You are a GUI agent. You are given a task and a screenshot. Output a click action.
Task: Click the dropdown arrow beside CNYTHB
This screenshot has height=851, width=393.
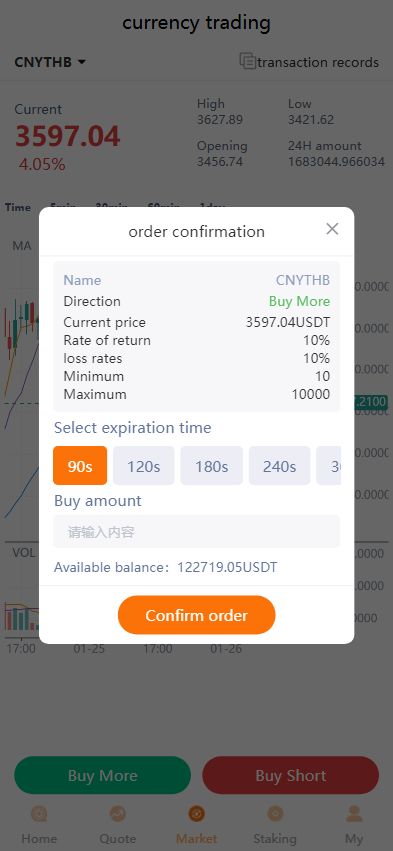coord(81,62)
